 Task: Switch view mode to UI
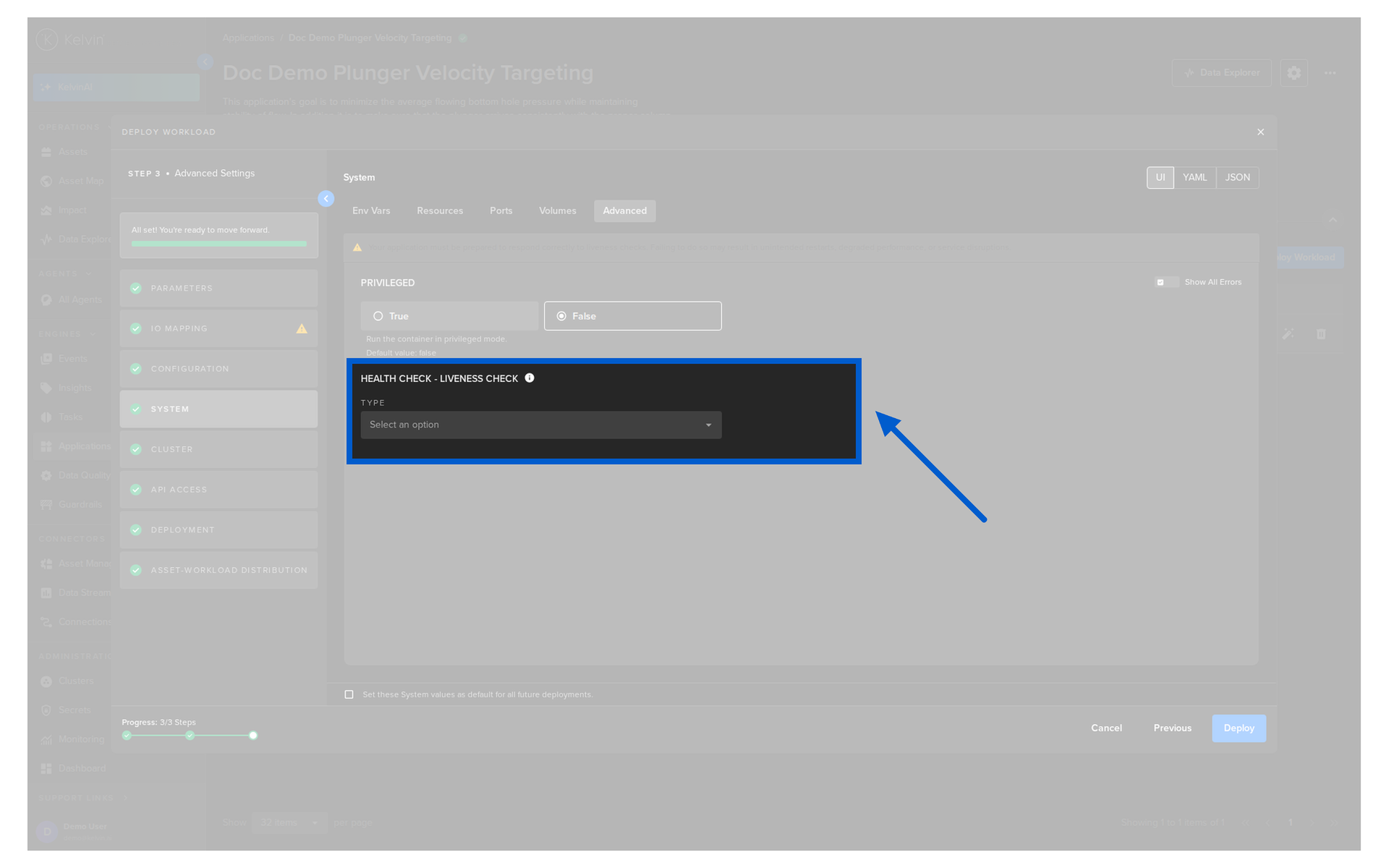click(x=1160, y=177)
